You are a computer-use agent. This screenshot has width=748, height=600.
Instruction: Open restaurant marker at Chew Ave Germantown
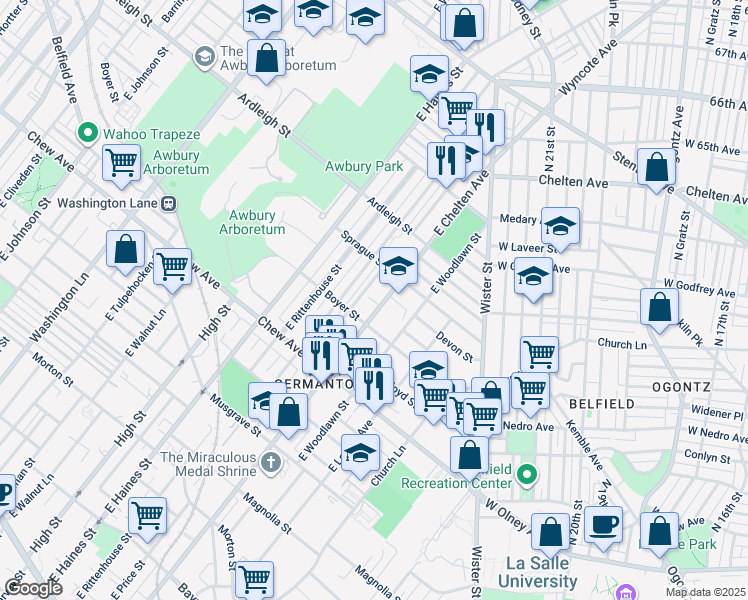click(321, 356)
